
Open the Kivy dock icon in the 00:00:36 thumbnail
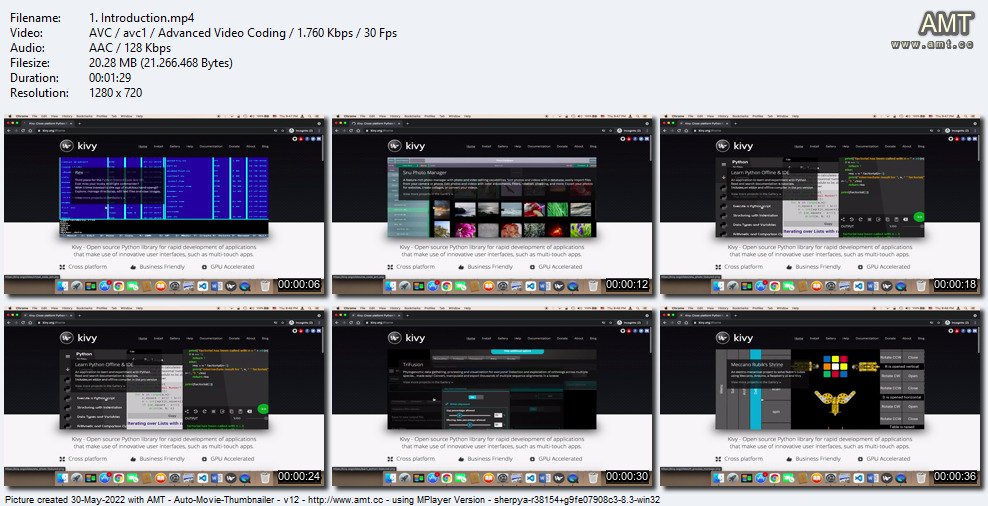coord(887,478)
